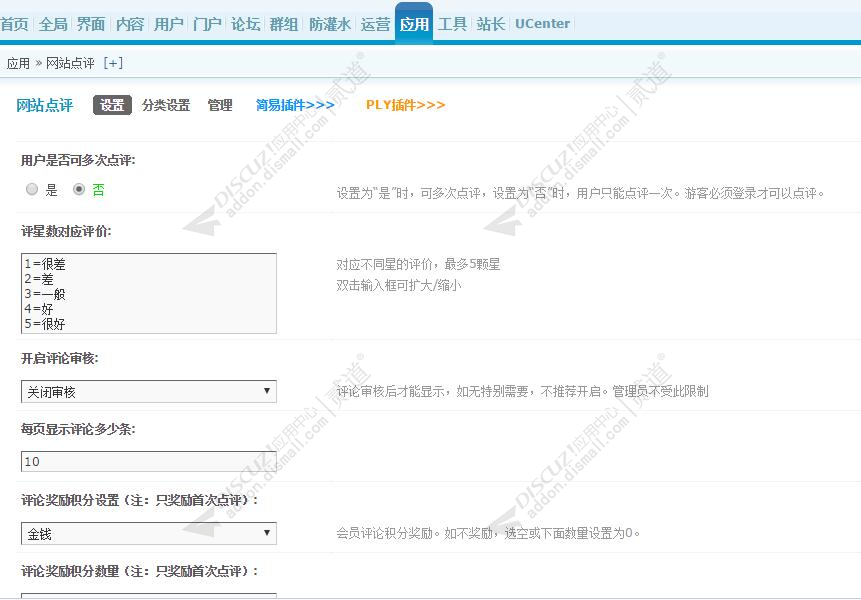Click the 网站点评 breadcrumb text

[70, 63]
